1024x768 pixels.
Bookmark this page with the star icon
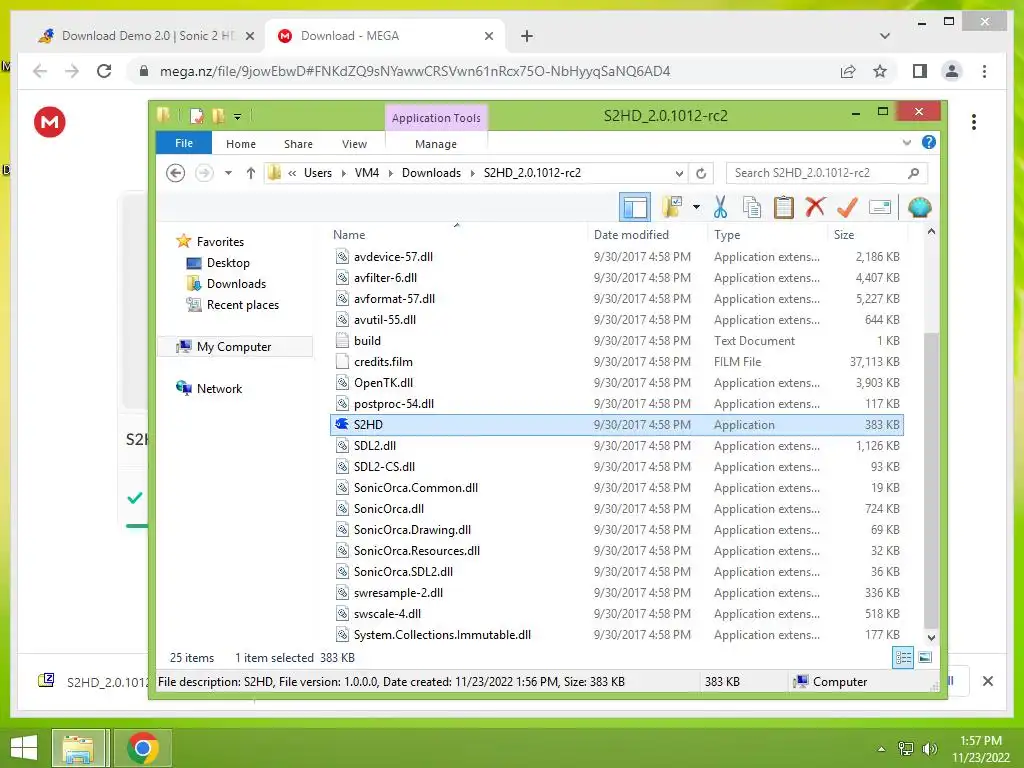pos(880,71)
